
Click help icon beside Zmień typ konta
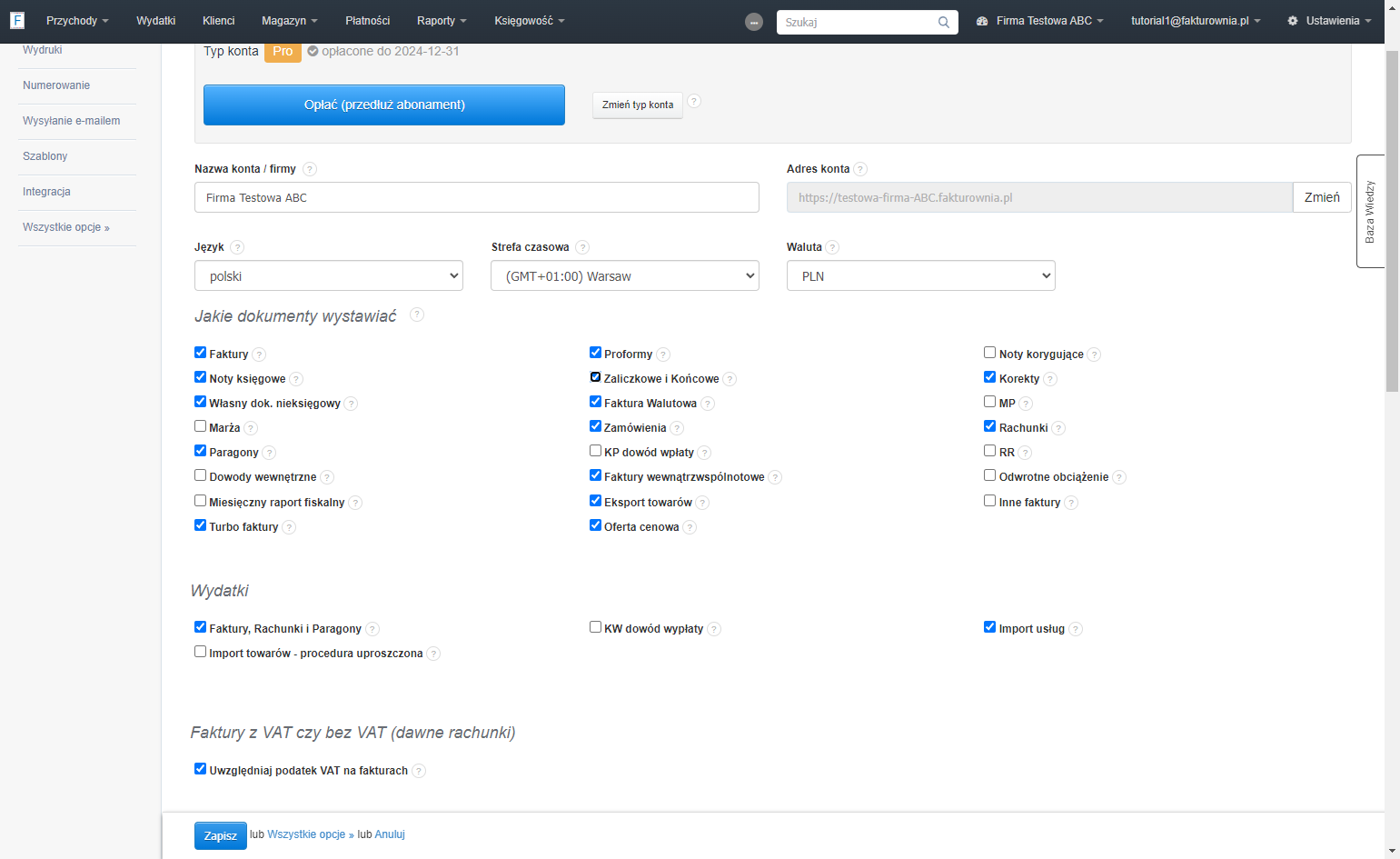pos(694,101)
